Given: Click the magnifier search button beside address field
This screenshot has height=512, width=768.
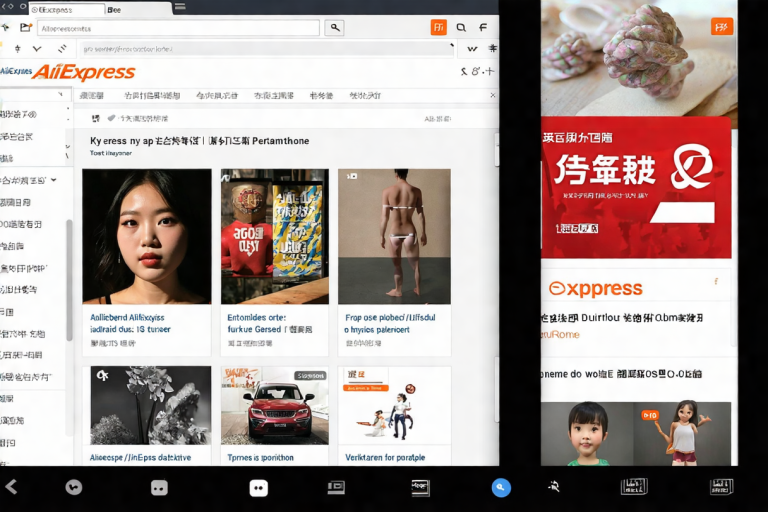Looking at the screenshot, I should (x=335, y=28).
